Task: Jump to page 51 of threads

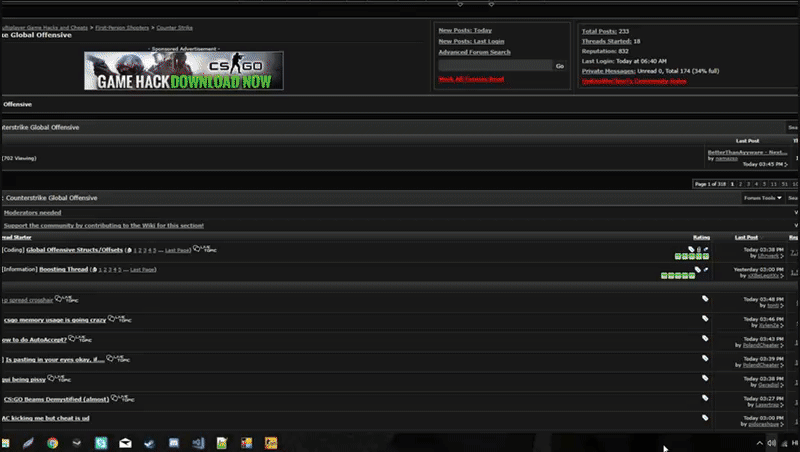Action: coord(785,184)
